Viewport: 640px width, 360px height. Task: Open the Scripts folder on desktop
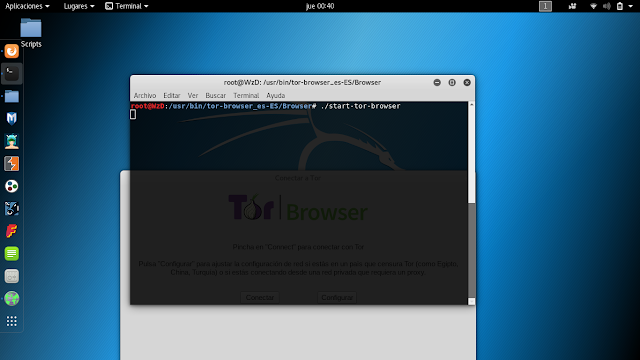(31, 33)
